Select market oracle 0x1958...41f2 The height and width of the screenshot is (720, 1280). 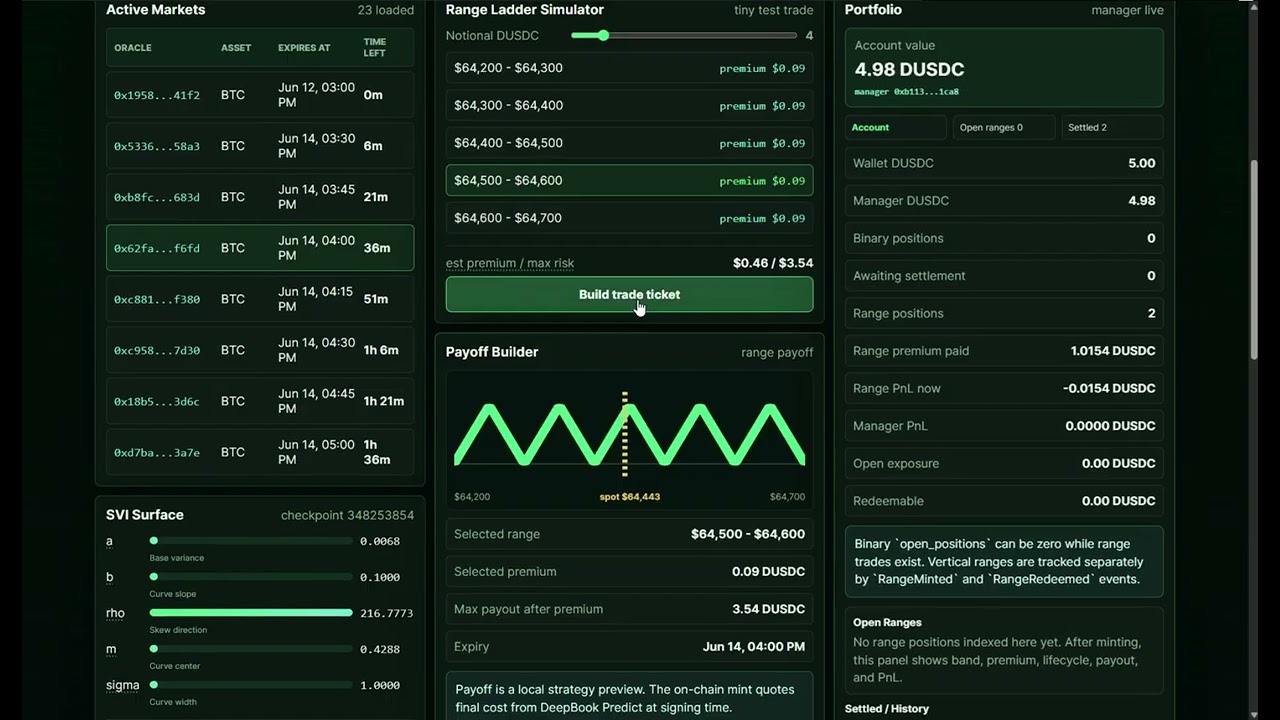pos(260,95)
